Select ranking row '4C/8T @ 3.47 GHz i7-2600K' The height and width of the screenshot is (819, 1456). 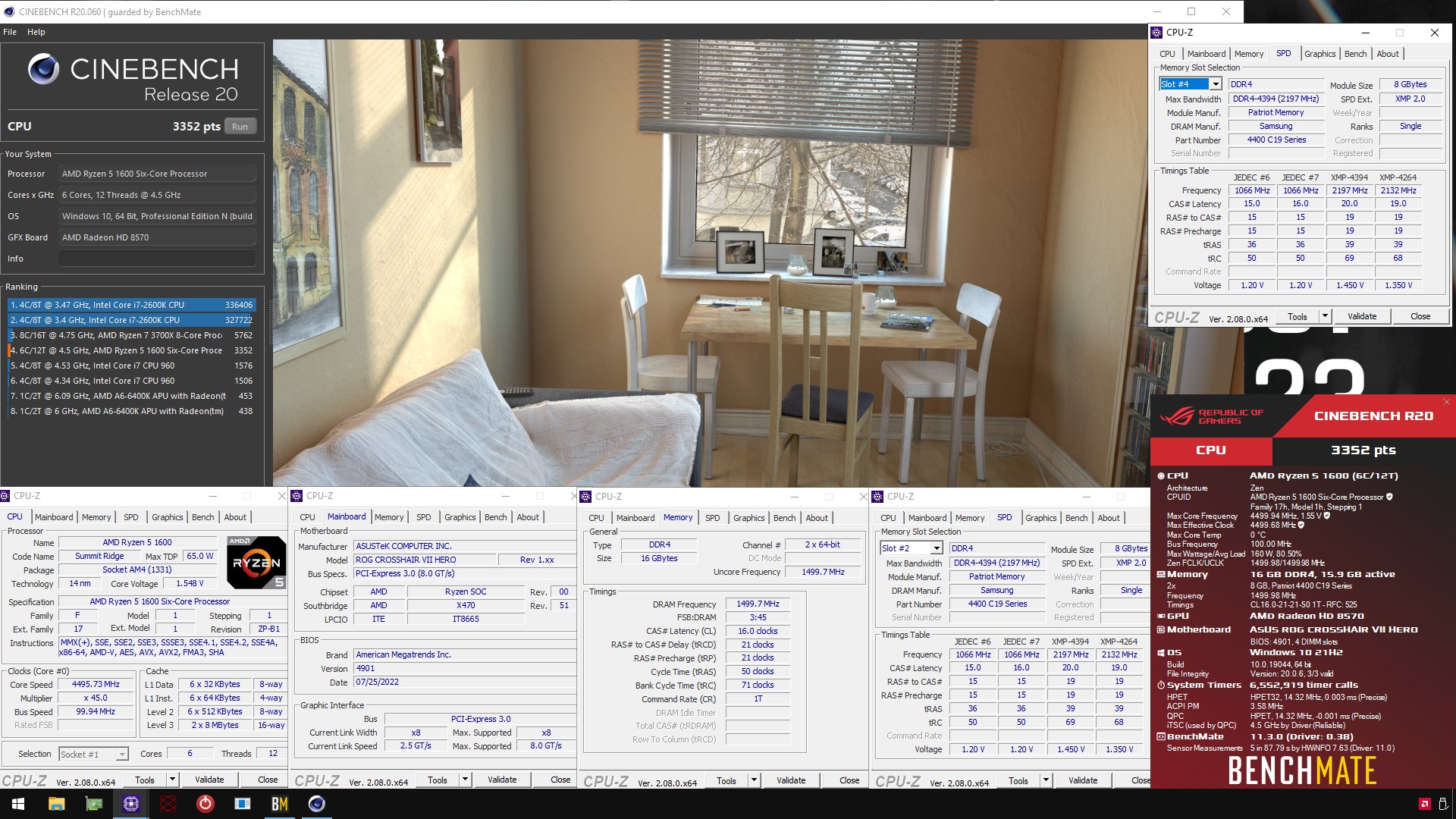(x=132, y=305)
